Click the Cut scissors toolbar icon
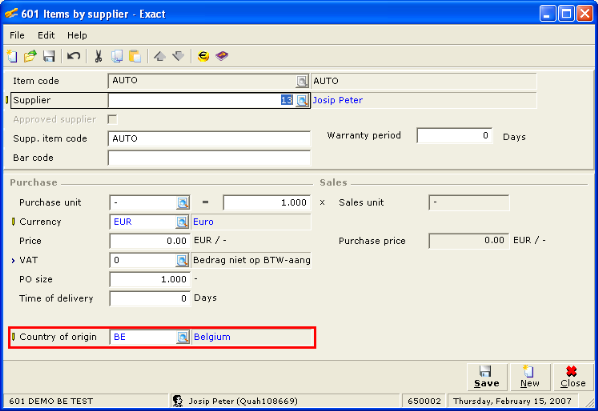Screen dimensions: 598x411 [x=98, y=56]
